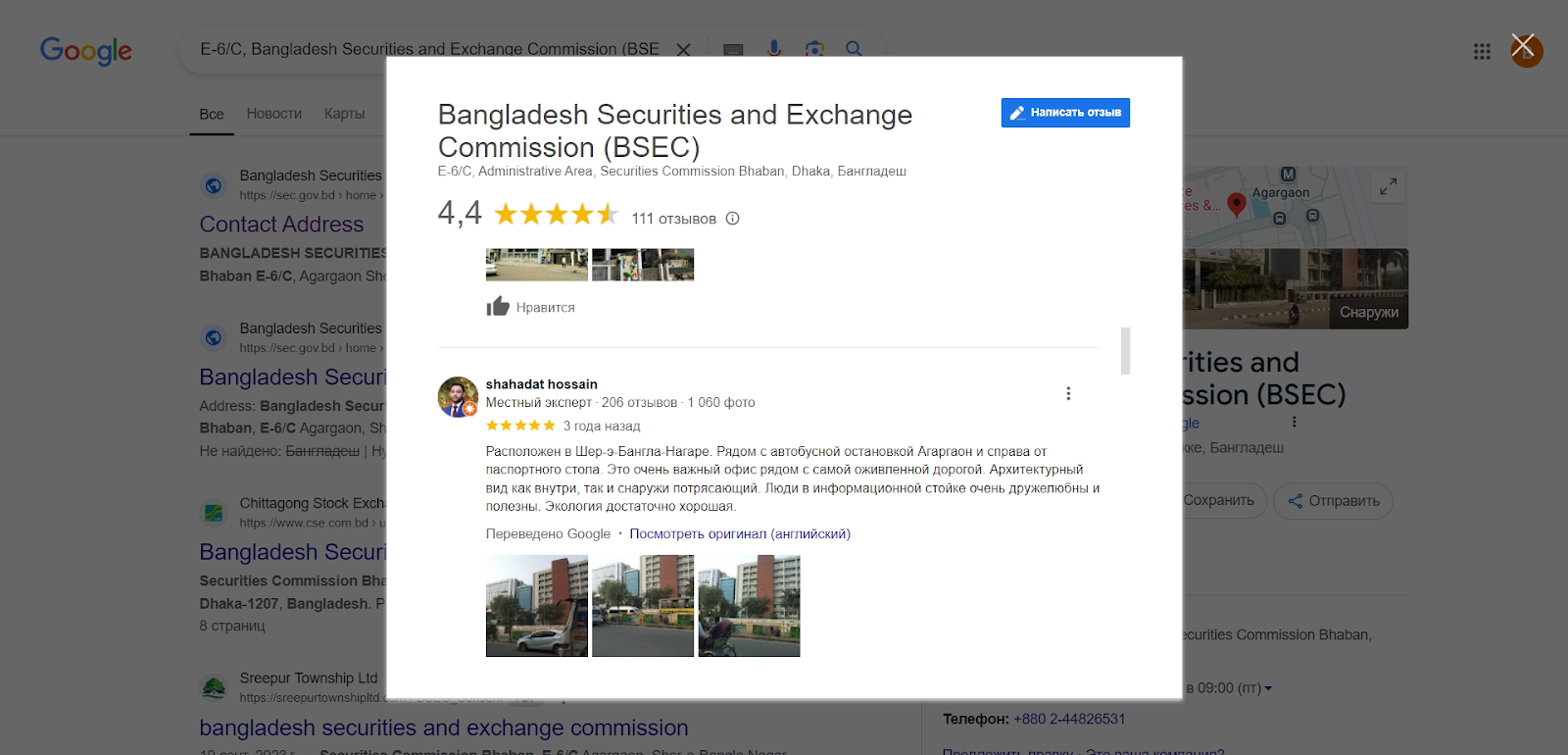Click the 4,4 star rating row
This screenshot has height=755, width=1568.
[x=528, y=214]
